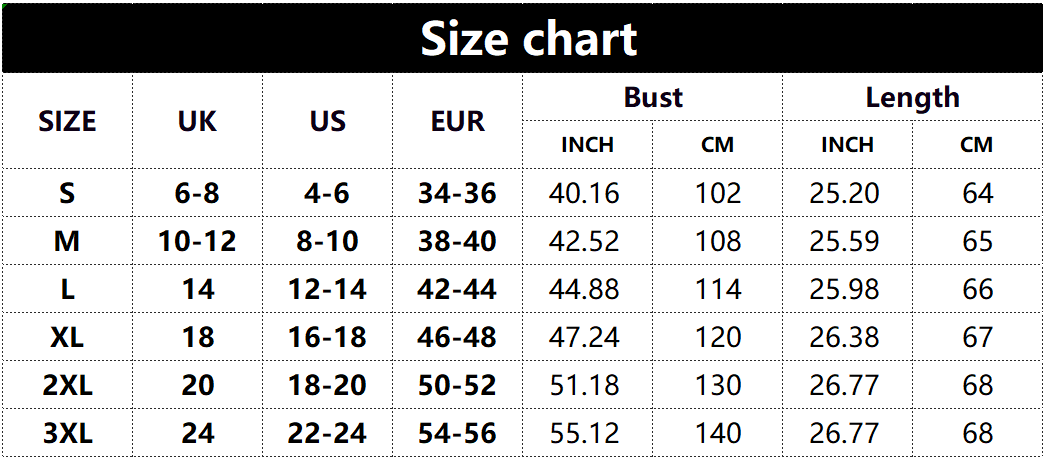Viewport: 1045px width, 457px height.
Task: Select the 2XL size row label
Action: 67,385
